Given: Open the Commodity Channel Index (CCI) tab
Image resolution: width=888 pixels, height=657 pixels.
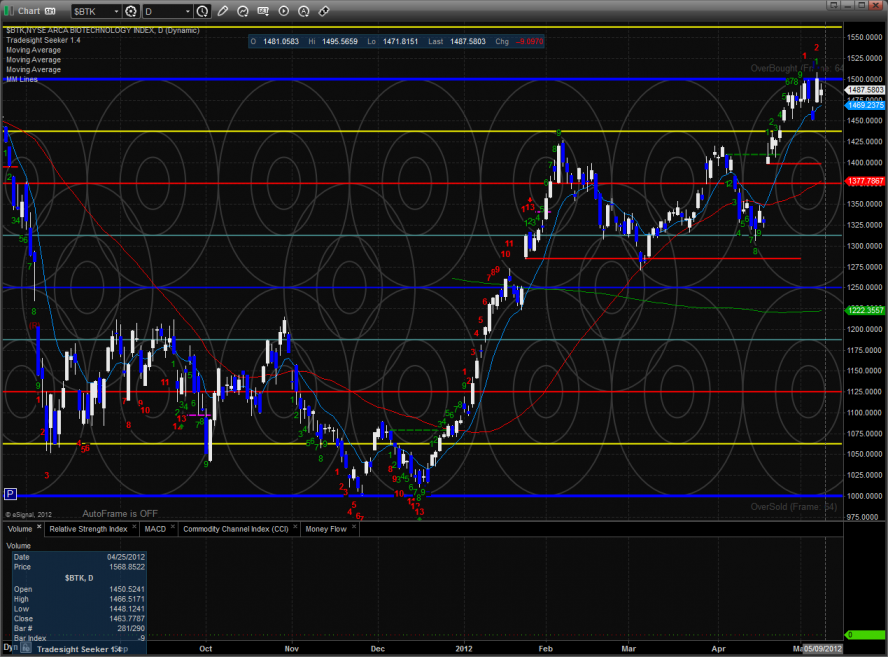Looking at the screenshot, I should (235, 528).
